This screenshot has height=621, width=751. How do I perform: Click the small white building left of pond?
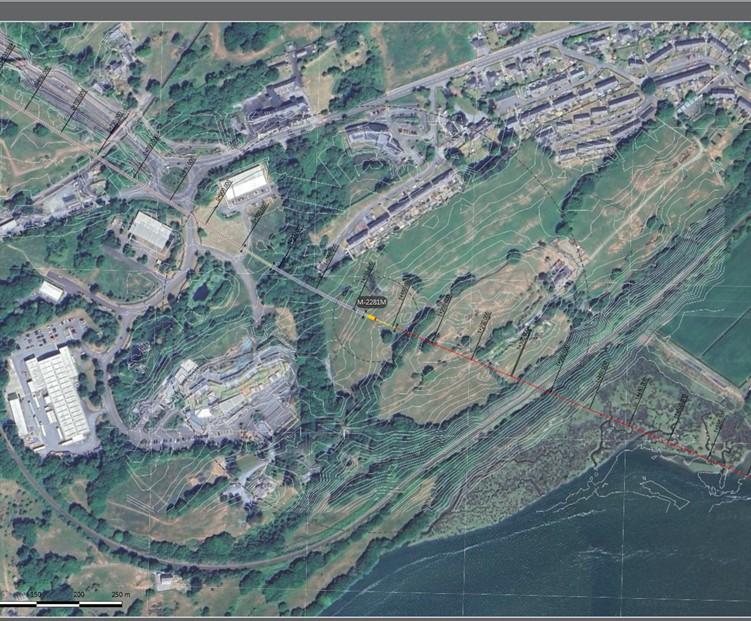(x=51, y=291)
